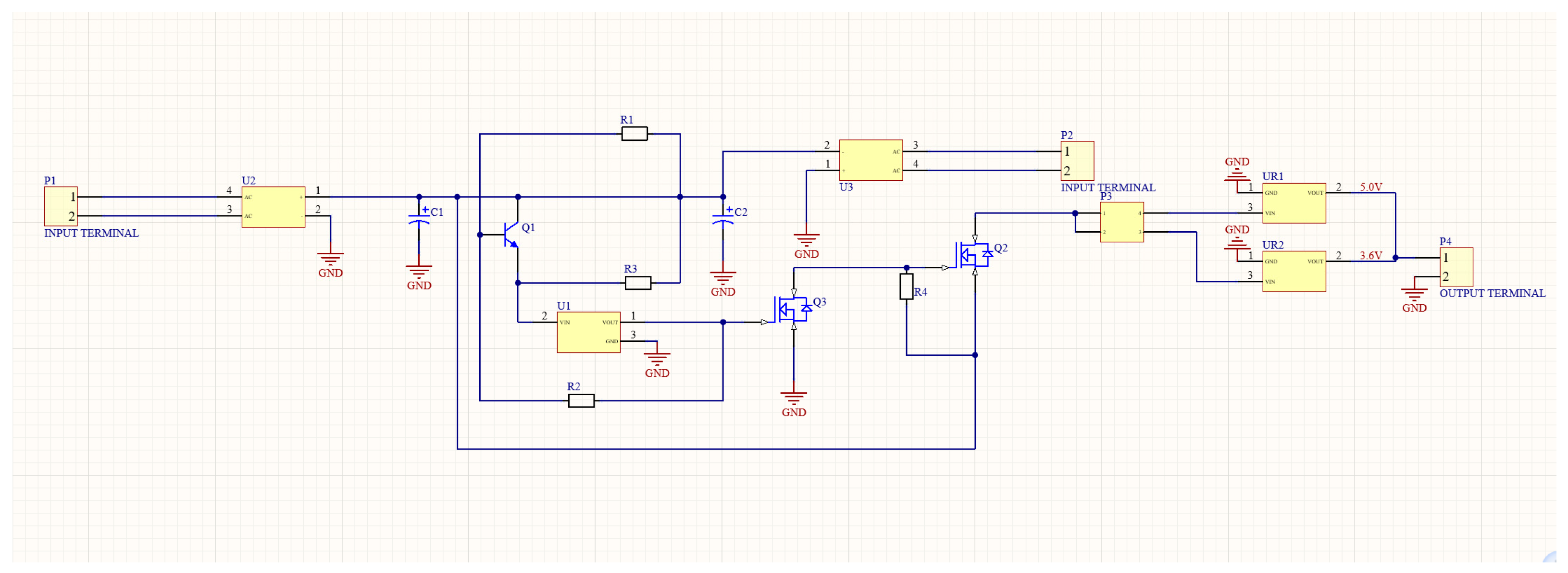This screenshot has height=573, width=1568.
Task: Click the U2 bridge rectifier block
Action: [274, 207]
